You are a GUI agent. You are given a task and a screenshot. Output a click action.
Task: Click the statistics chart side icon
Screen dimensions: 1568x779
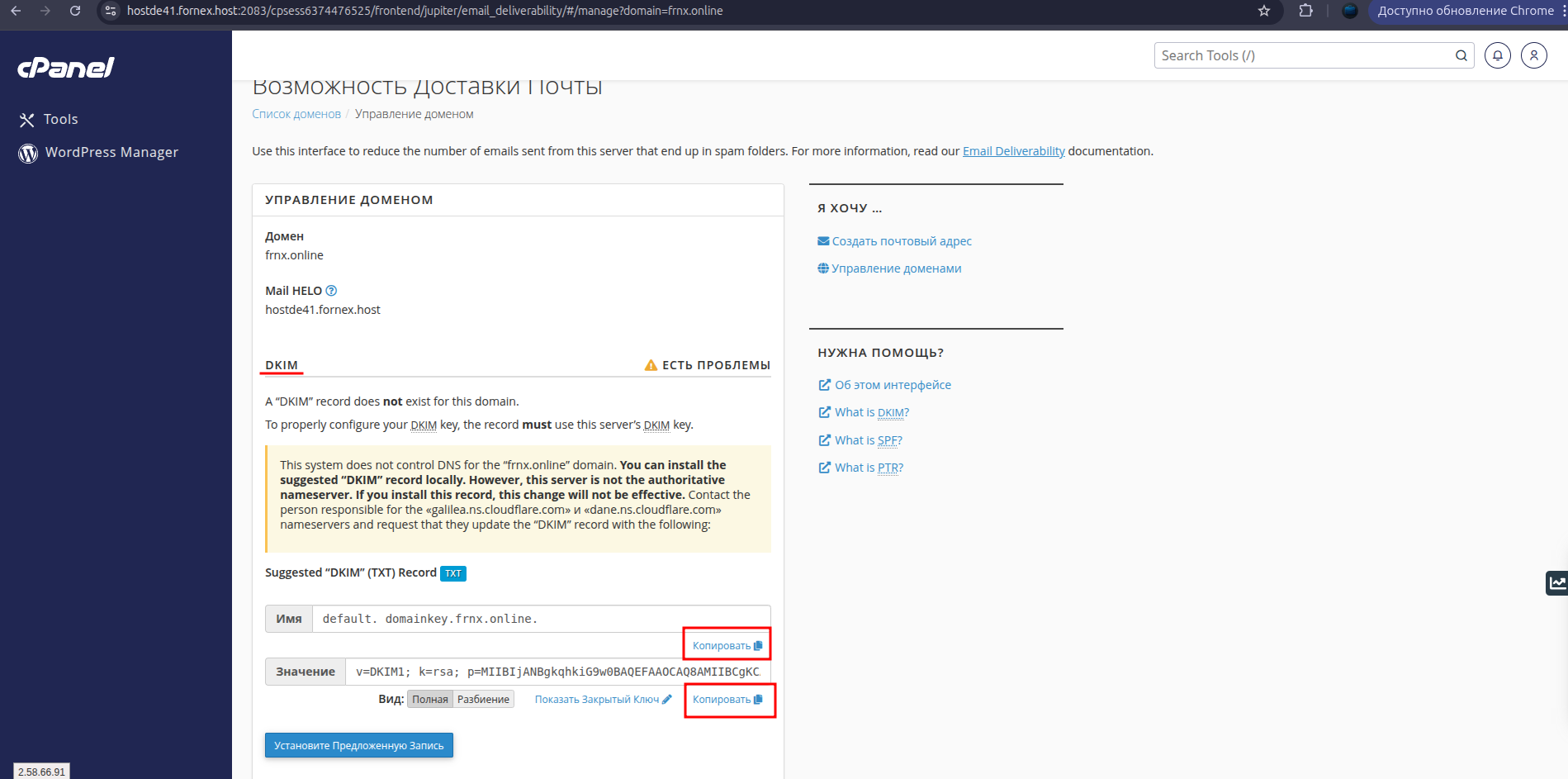point(1556,583)
